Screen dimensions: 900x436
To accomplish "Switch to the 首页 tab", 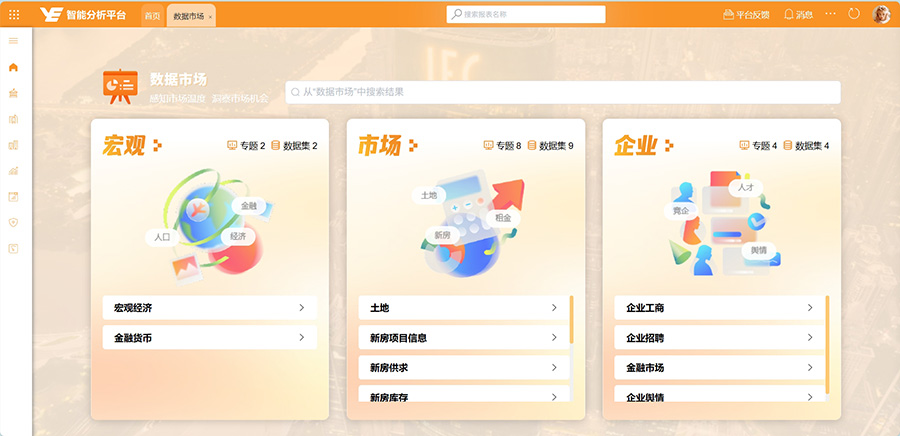I will click(x=153, y=16).
